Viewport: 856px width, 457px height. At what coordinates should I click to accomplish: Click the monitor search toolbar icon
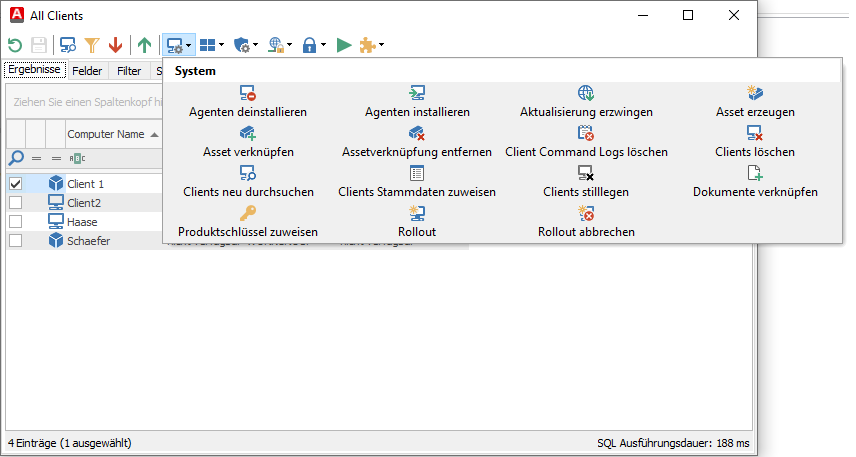[x=68, y=45]
